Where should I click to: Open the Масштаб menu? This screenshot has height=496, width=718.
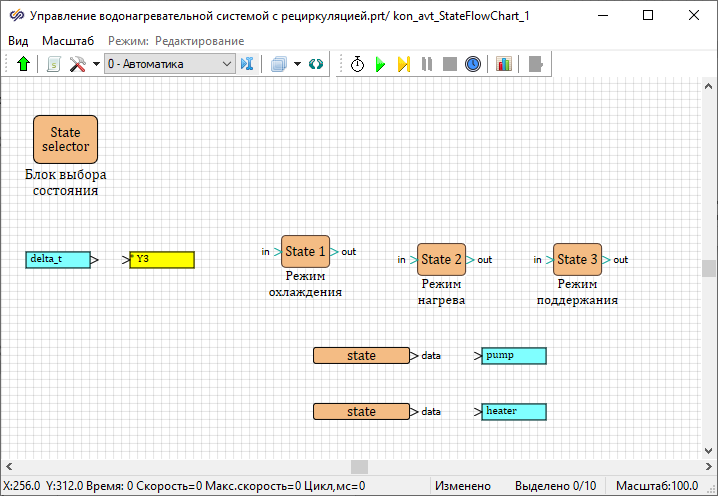tap(68, 40)
